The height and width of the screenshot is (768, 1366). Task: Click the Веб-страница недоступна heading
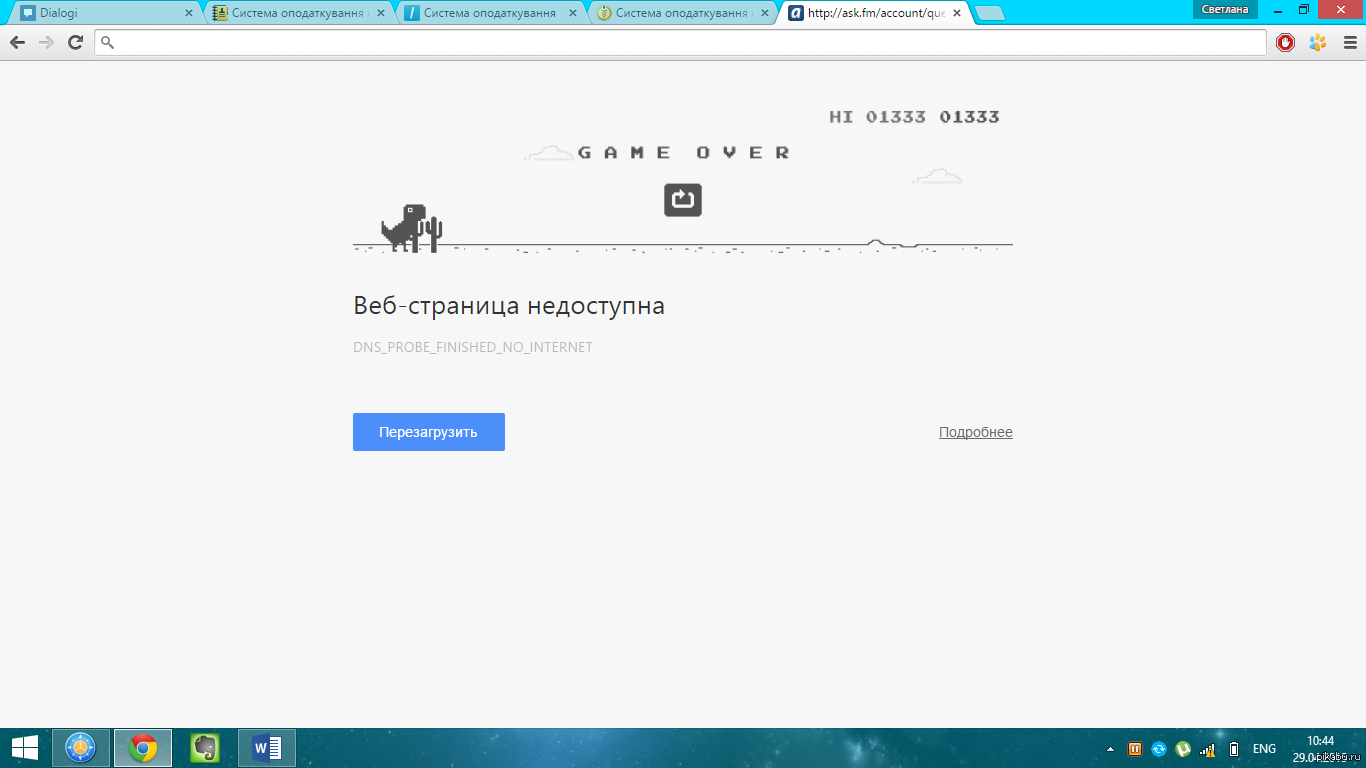(509, 305)
